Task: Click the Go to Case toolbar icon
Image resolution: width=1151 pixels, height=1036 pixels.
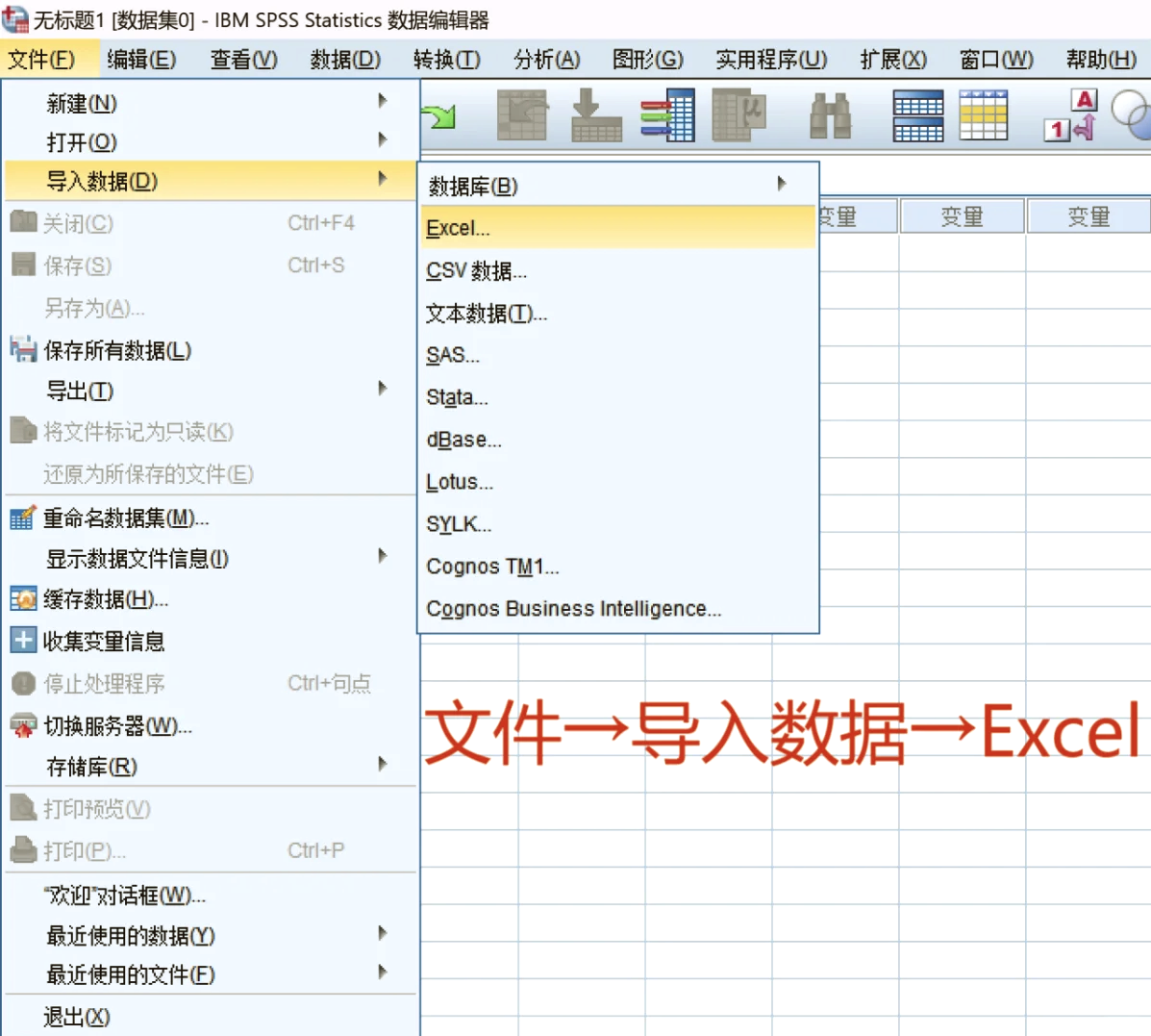Action: coord(522,114)
